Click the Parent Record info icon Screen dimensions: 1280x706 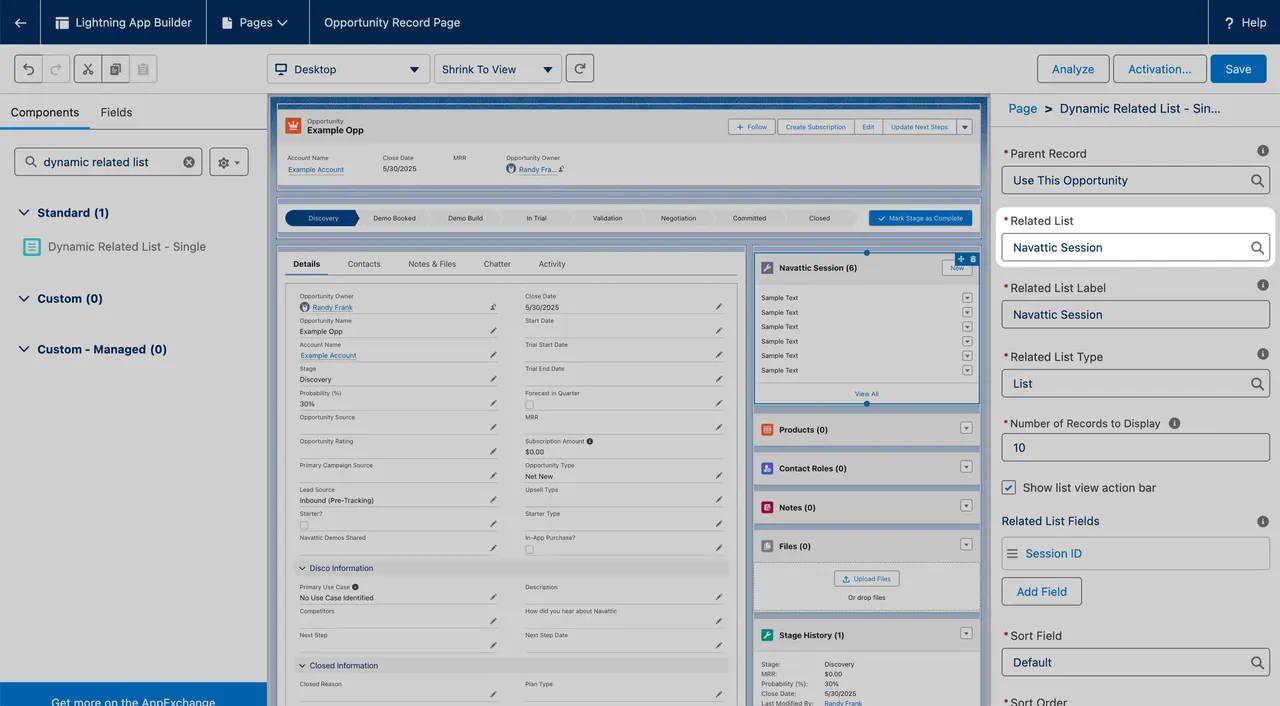tap(1263, 151)
